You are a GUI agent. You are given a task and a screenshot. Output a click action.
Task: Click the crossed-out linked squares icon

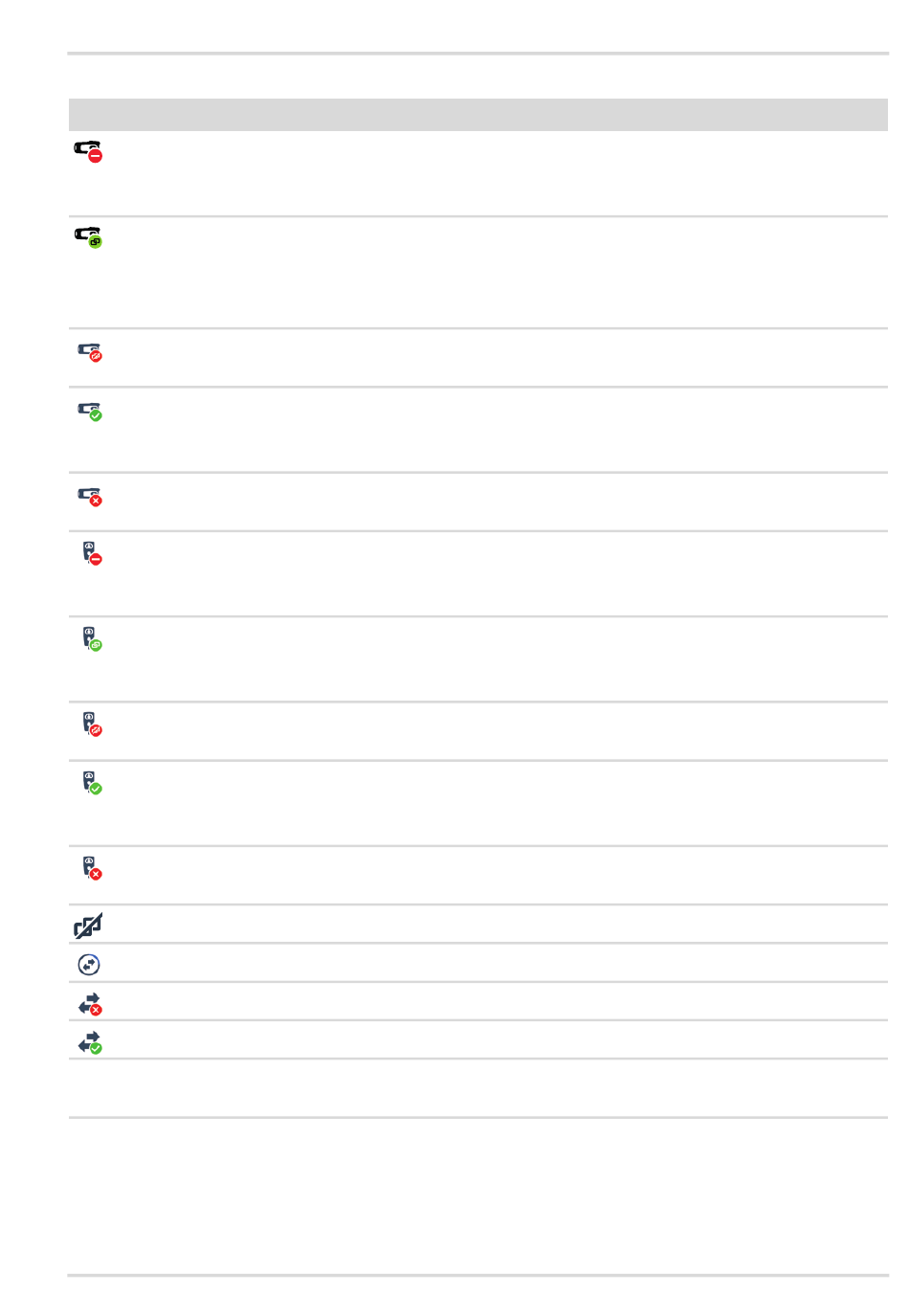point(88,925)
